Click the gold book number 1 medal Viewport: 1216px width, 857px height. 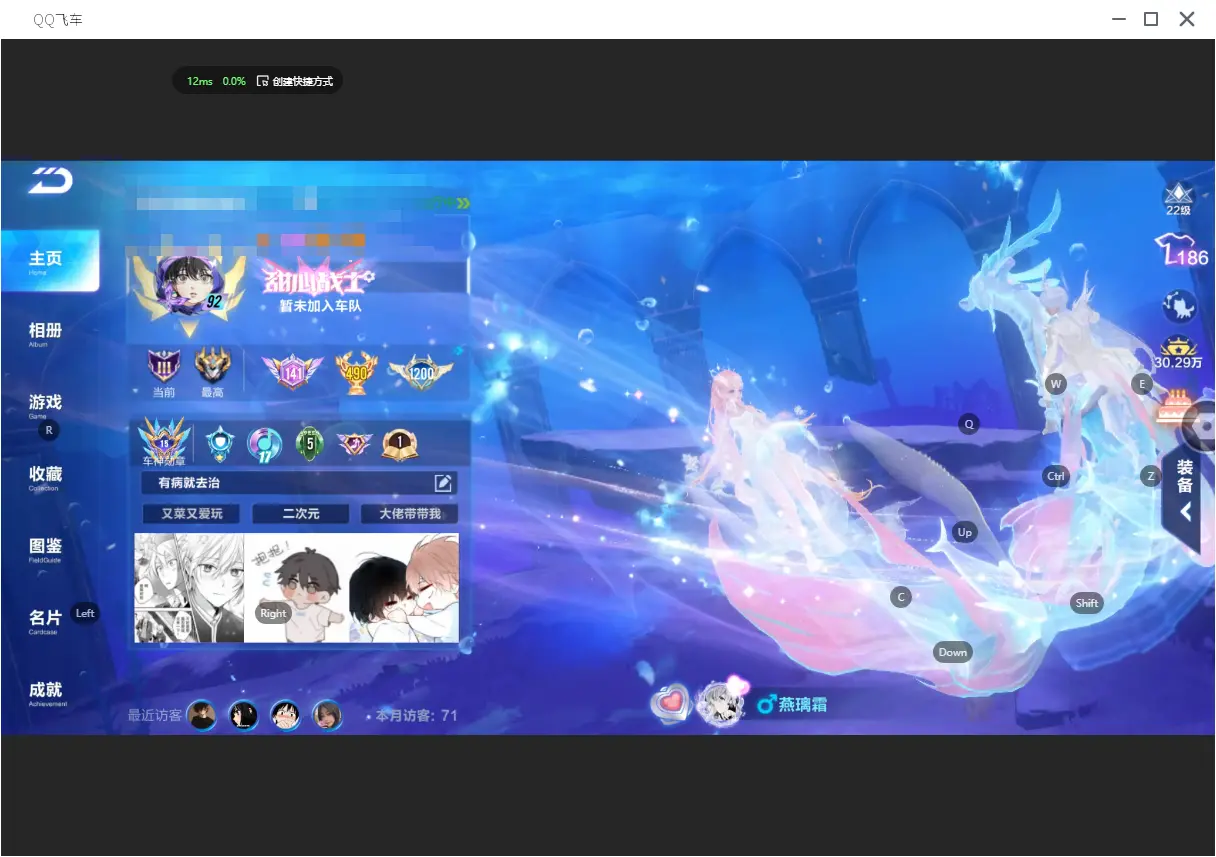coord(399,443)
